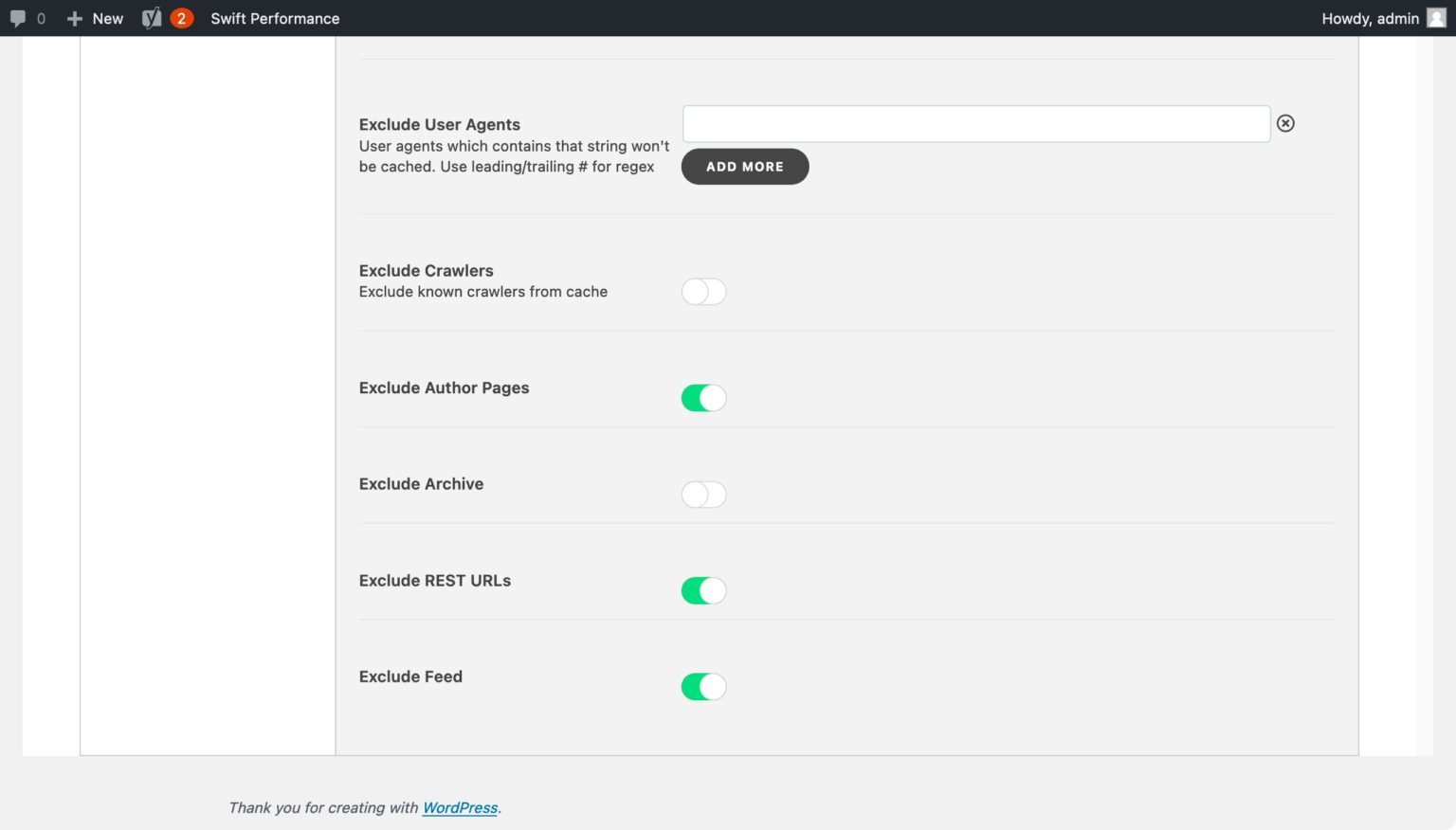The height and width of the screenshot is (830, 1456).
Task: Click the orange Yoast notification badge
Action: [181, 19]
